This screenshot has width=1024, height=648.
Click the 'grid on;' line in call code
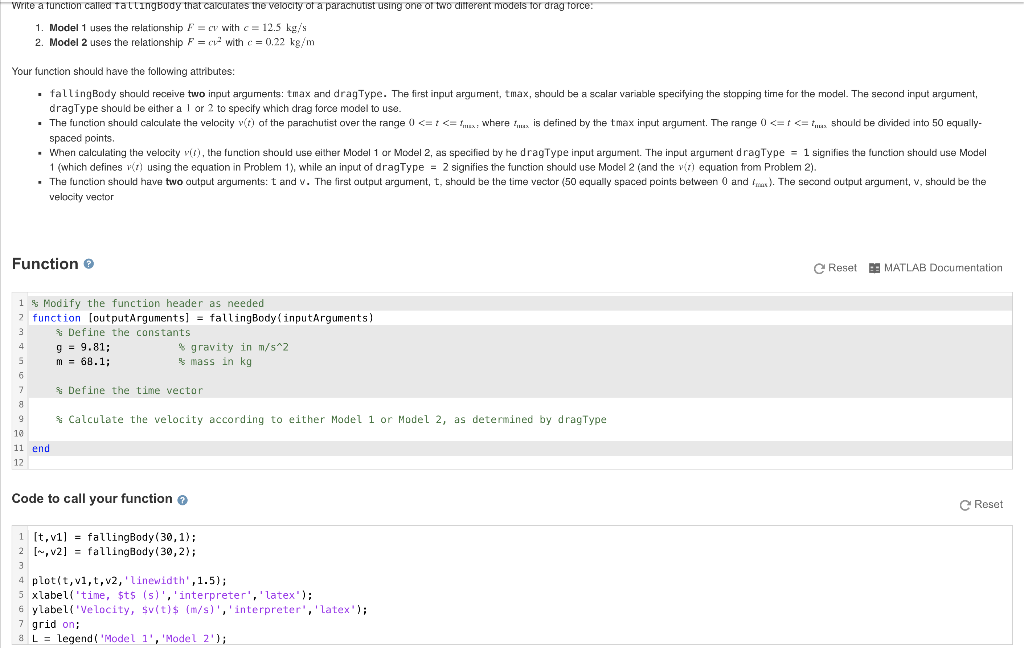point(56,624)
